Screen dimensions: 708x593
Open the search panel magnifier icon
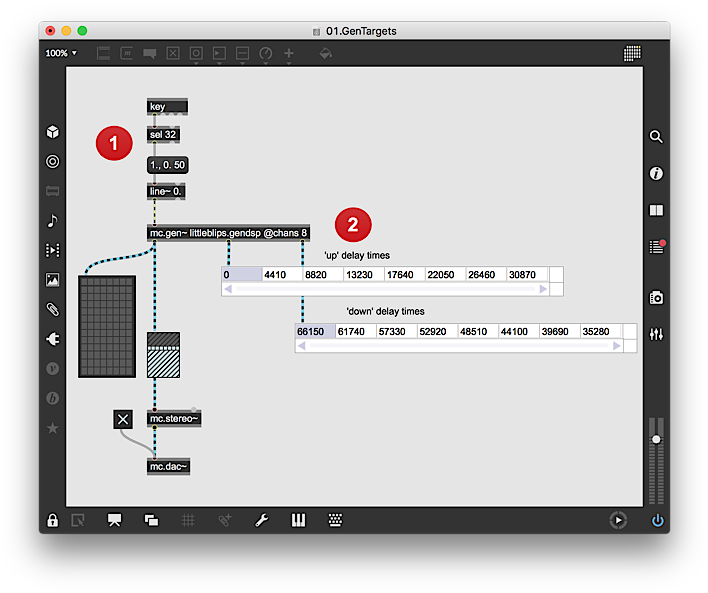[656, 137]
